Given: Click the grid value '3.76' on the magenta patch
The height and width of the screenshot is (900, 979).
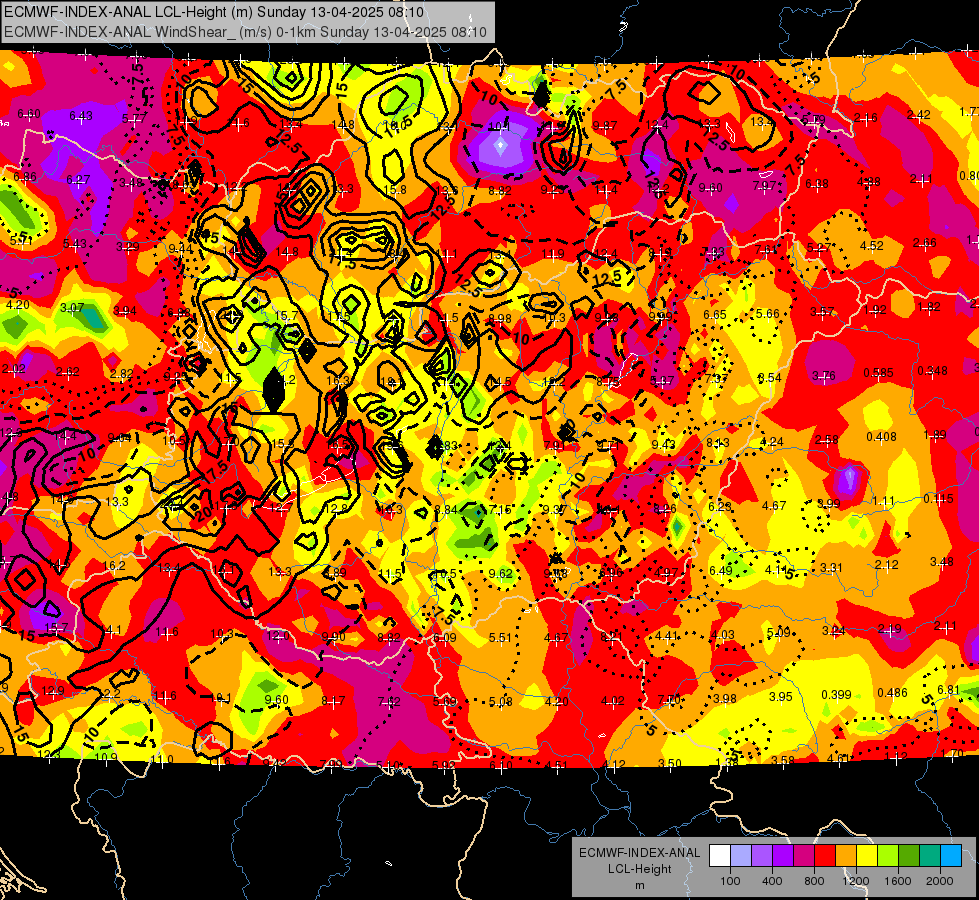Looking at the screenshot, I should pos(824,375).
